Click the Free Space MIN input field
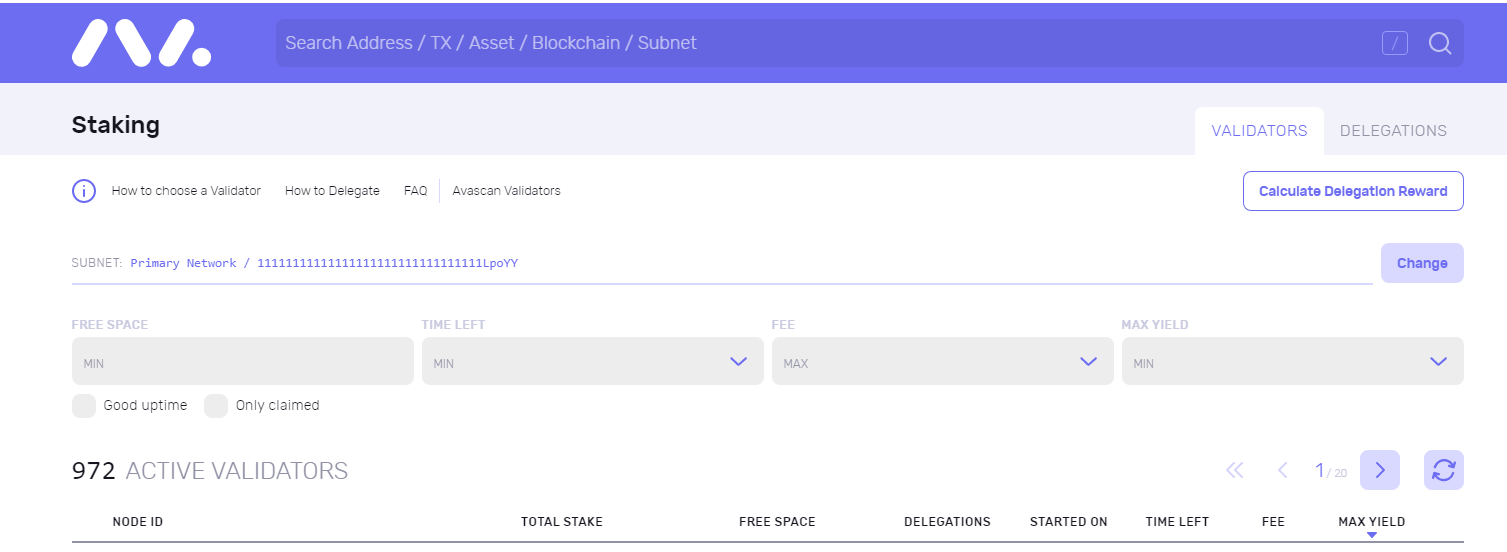Image resolution: width=1507 pixels, height=552 pixels. 243,361
